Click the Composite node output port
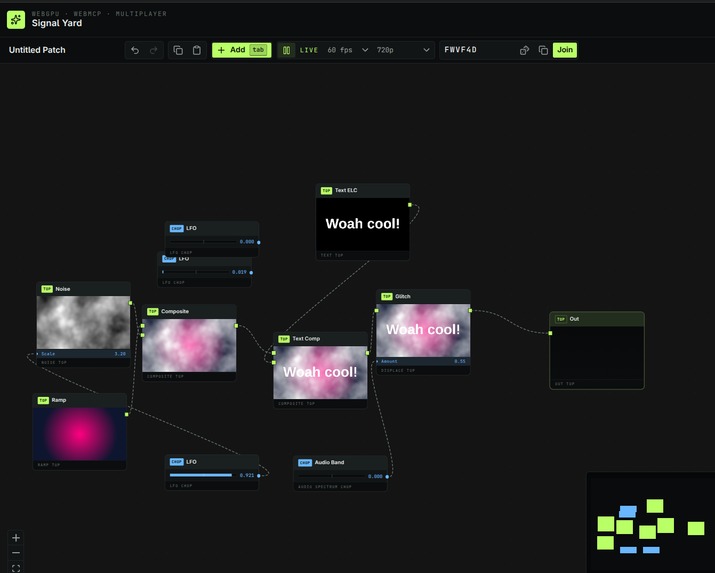 click(236, 325)
